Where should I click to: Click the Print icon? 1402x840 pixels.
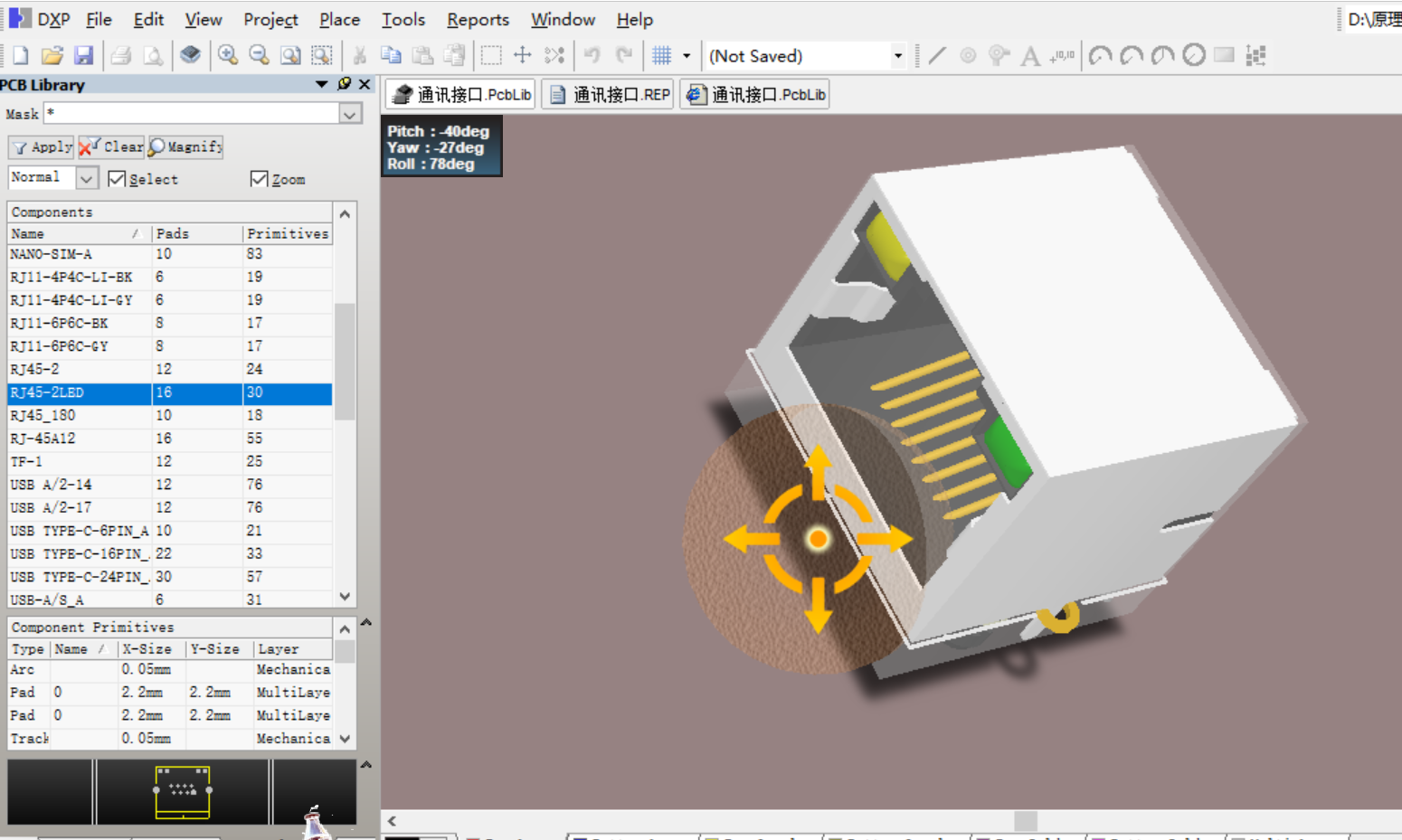click(120, 55)
